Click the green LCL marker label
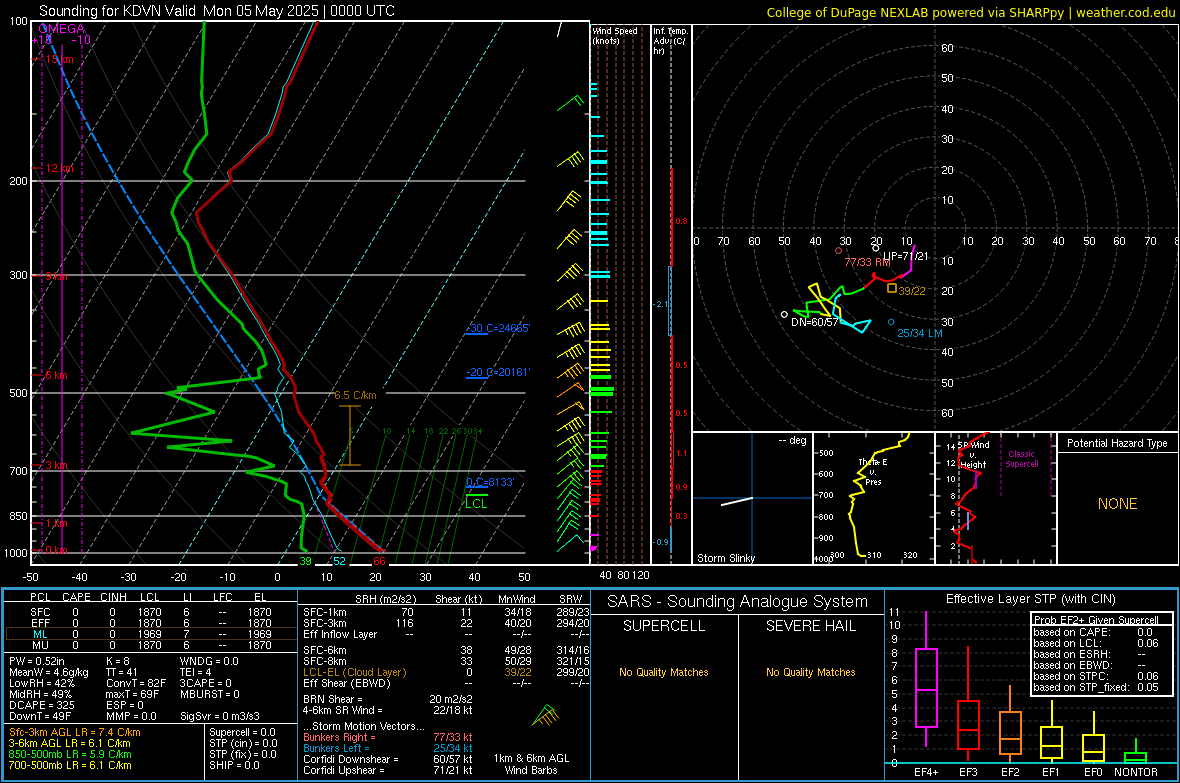1180x783 pixels. click(x=476, y=504)
